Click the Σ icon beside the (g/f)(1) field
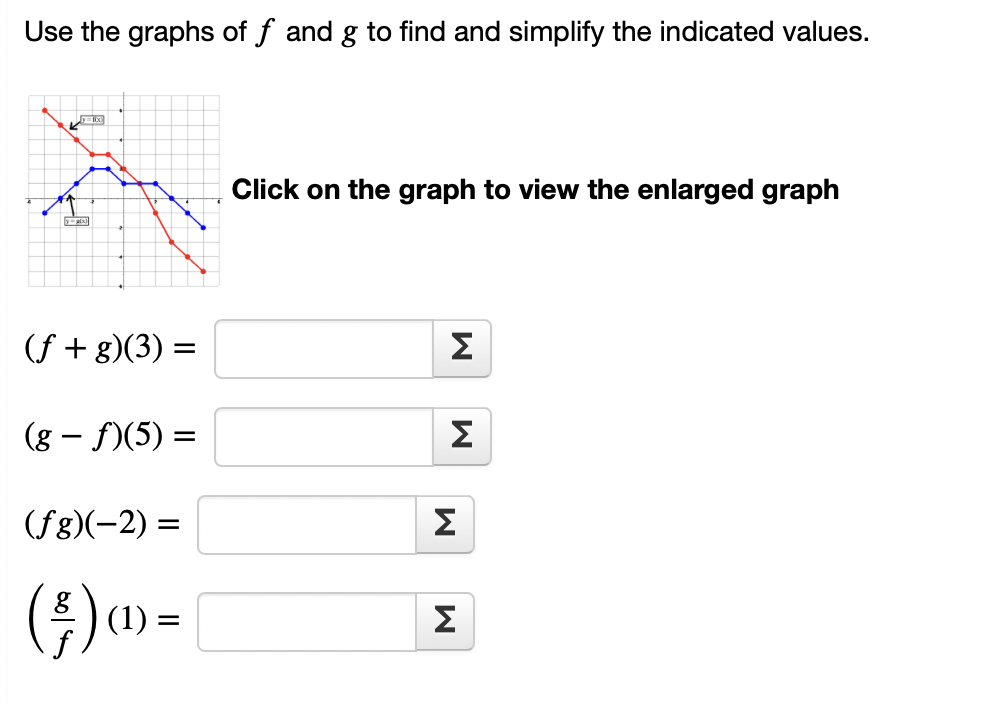This screenshot has width=992, height=704. (446, 622)
